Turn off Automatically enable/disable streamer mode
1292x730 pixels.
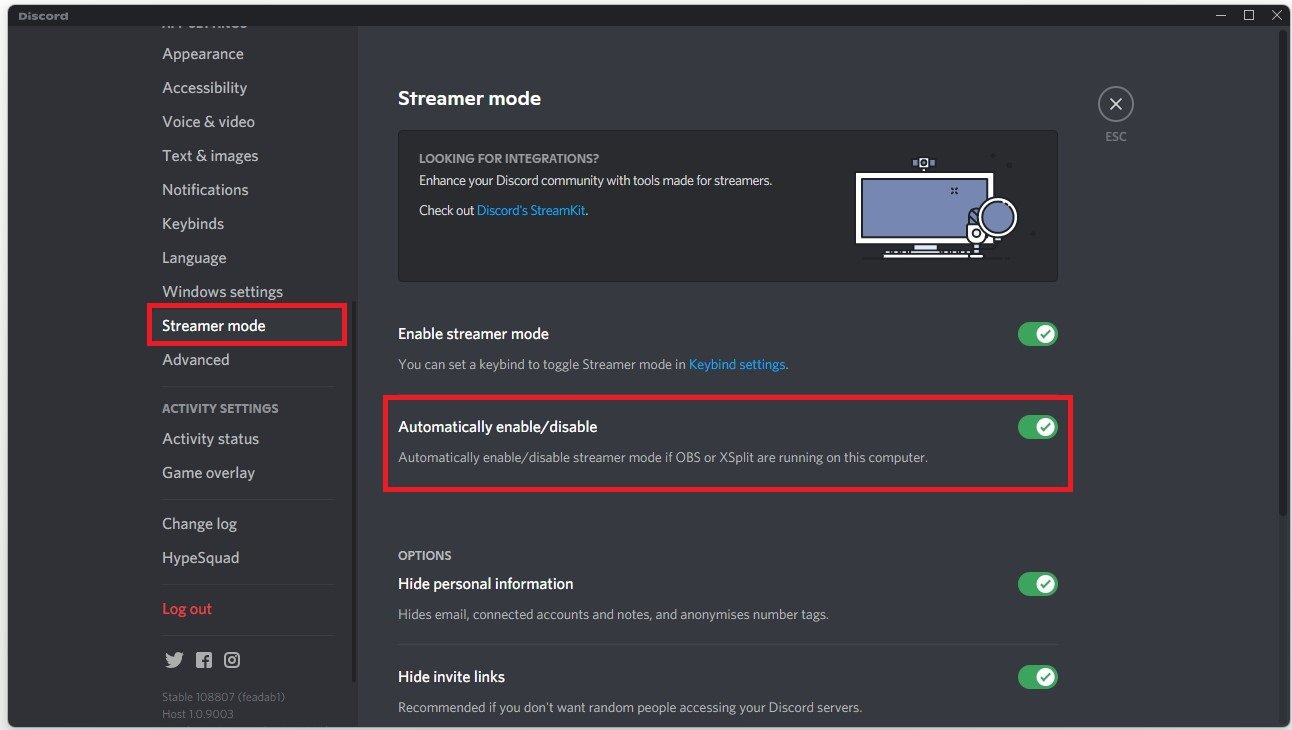(1037, 427)
